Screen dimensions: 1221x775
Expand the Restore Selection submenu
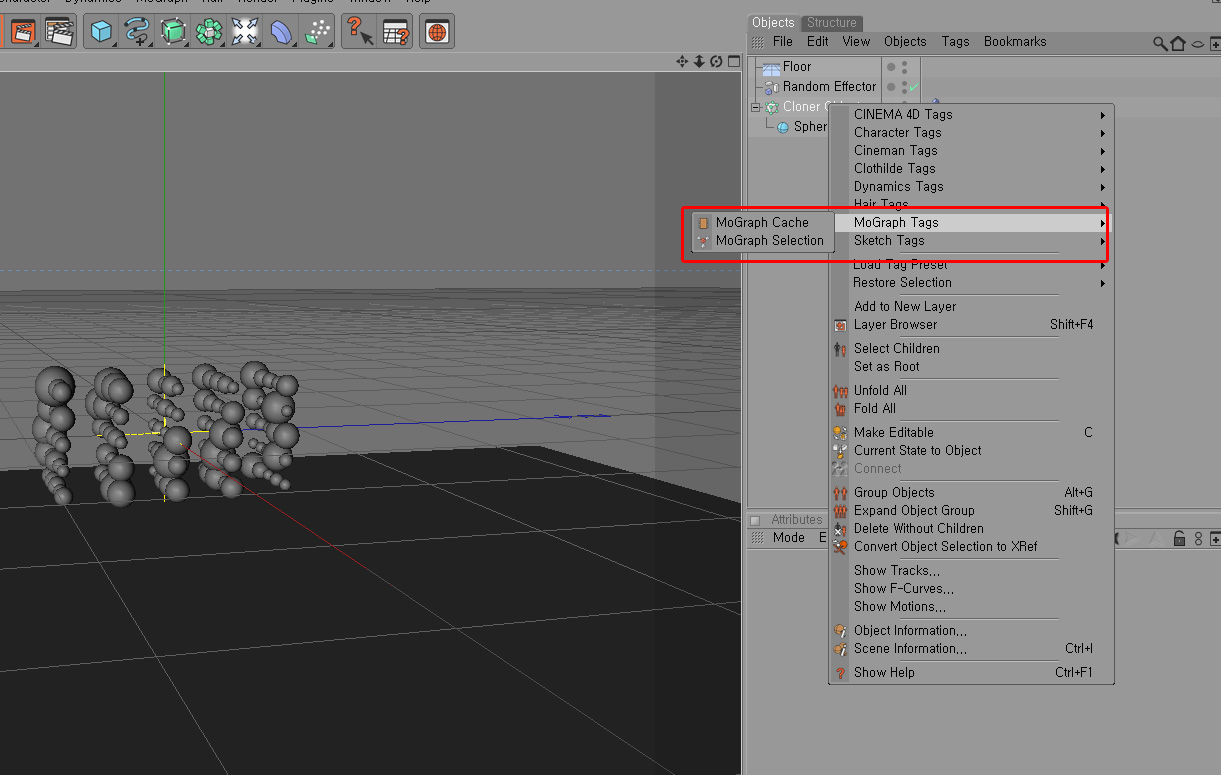click(971, 282)
